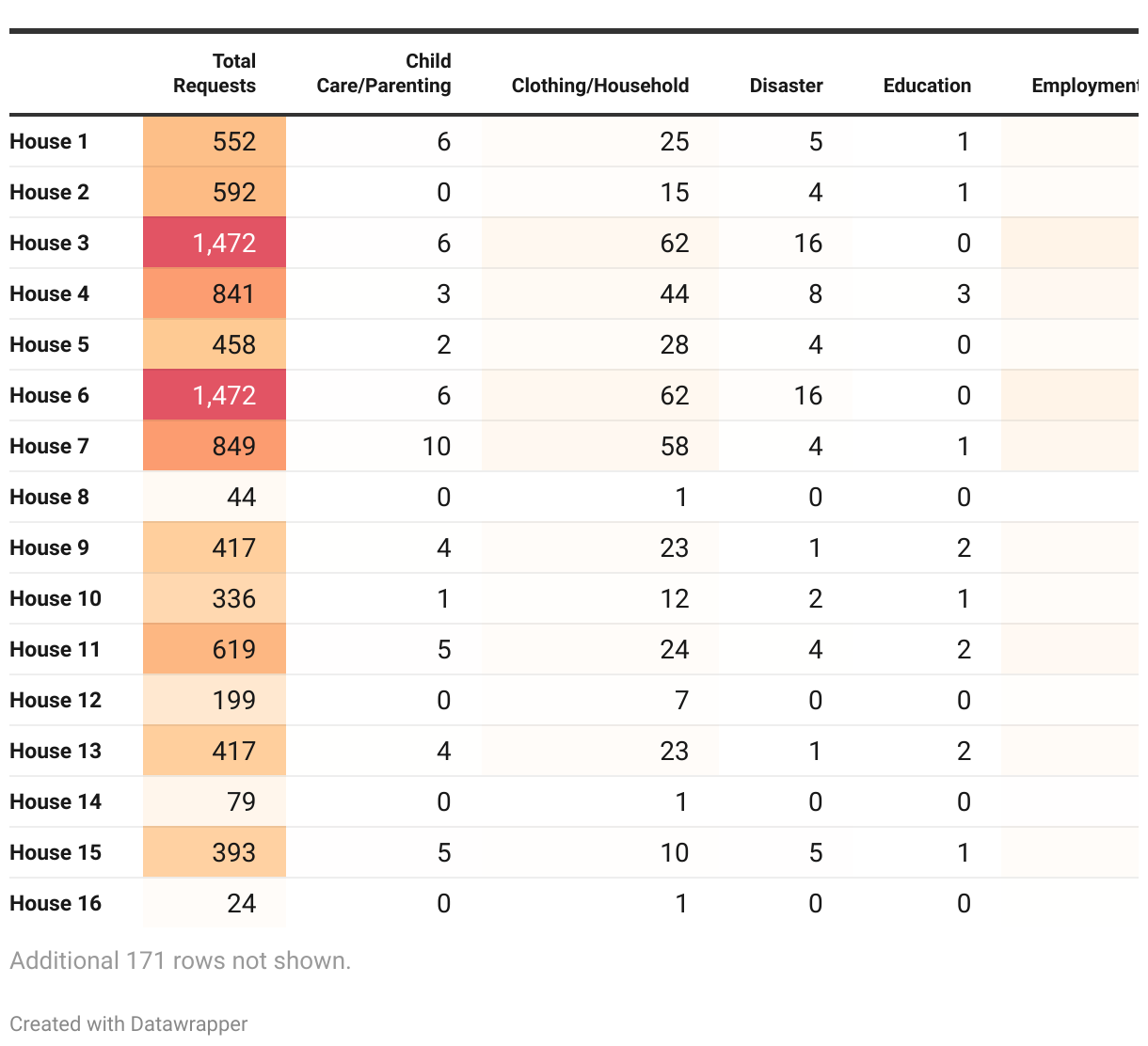Screen dimensions: 1148x1046
Task: Click House 8 total requests cell 44
Action: [x=215, y=497]
